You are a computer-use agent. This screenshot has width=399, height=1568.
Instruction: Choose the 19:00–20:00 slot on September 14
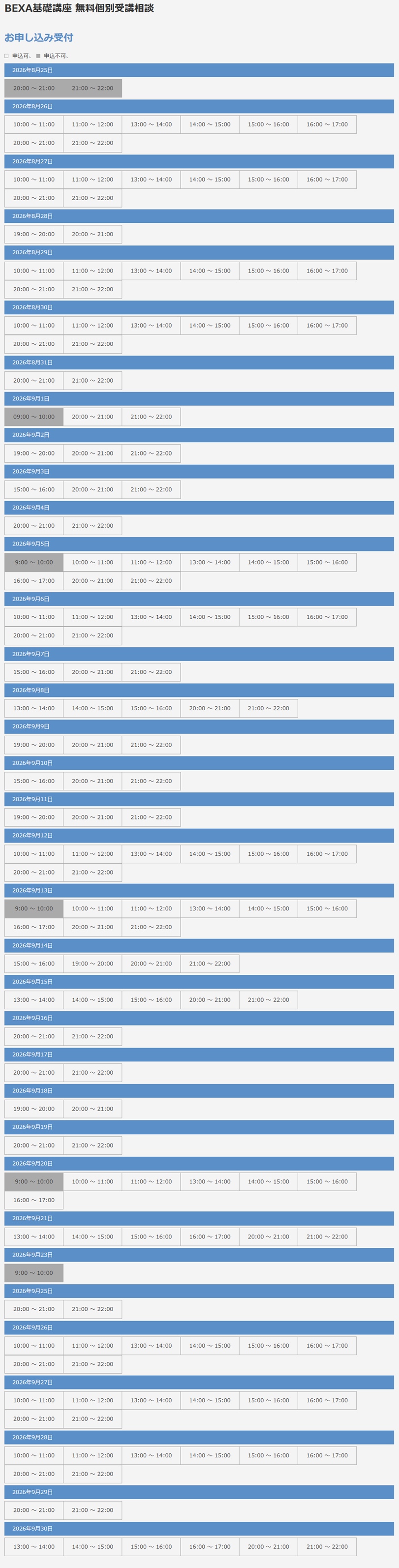point(92,964)
